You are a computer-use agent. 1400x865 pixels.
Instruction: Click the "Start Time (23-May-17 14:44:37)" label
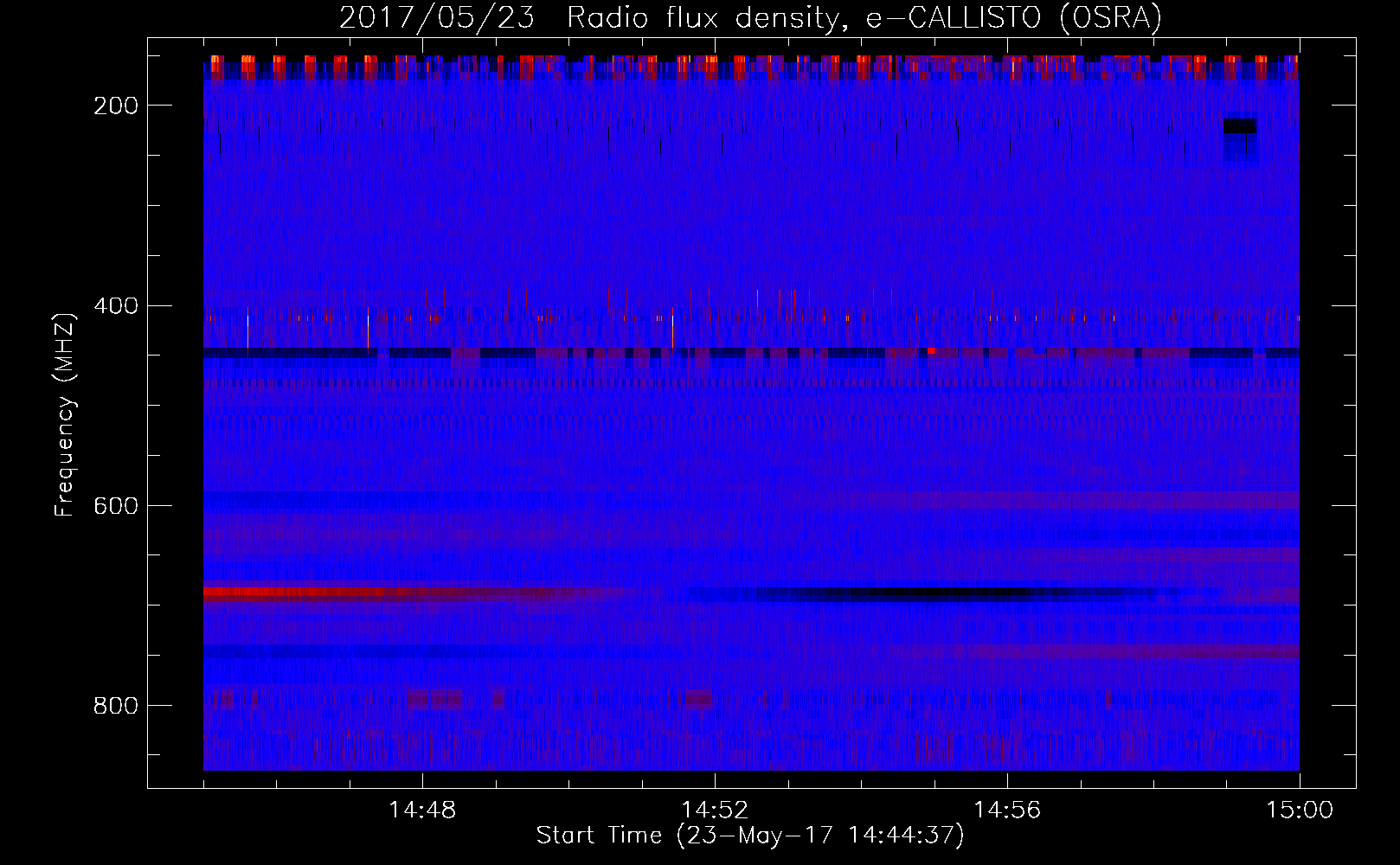750,836
